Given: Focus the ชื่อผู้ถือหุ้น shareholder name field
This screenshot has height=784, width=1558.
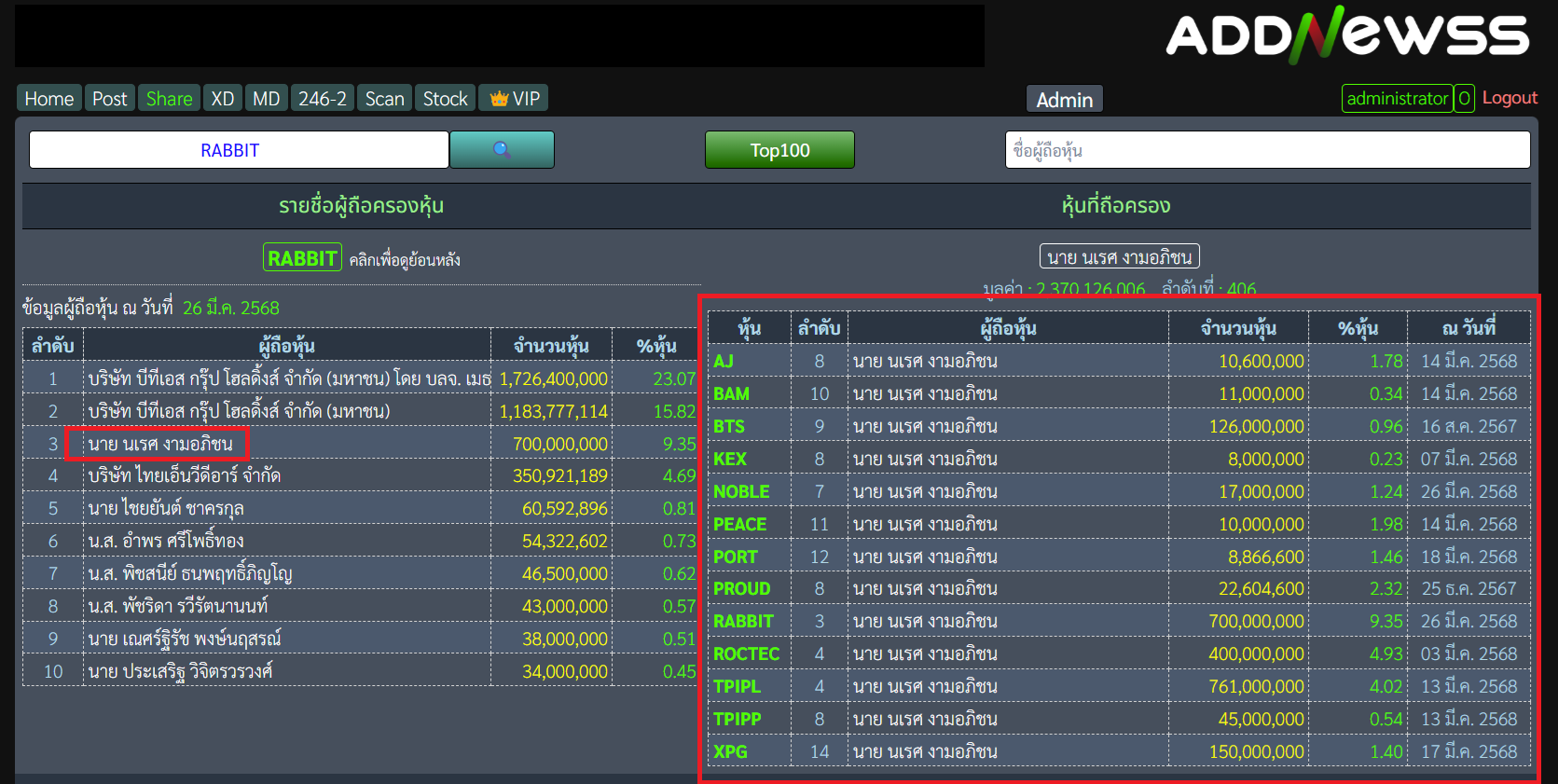Looking at the screenshot, I should click(1267, 149).
